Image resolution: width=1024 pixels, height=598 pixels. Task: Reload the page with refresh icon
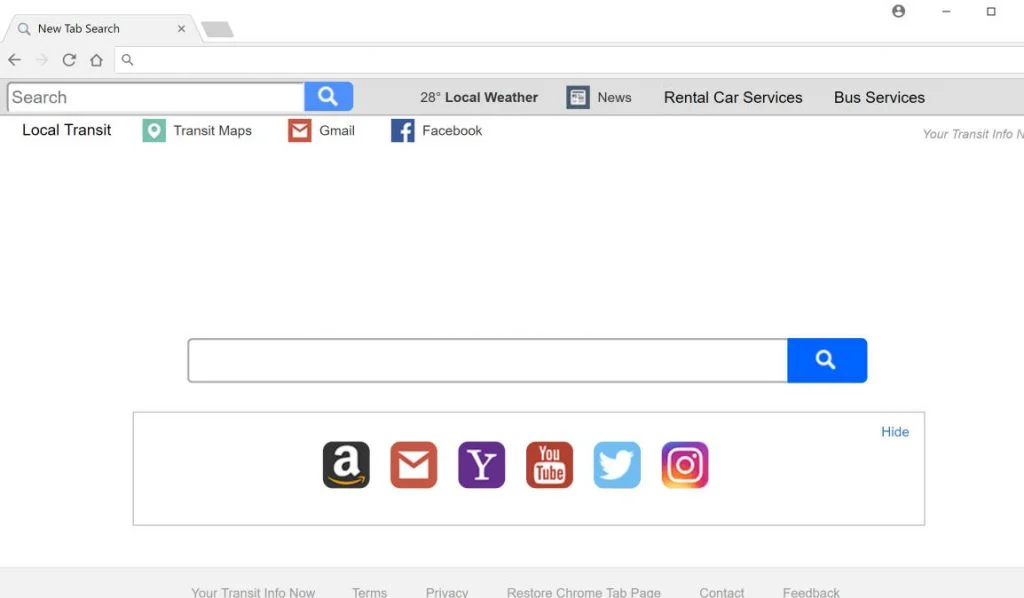[69, 60]
